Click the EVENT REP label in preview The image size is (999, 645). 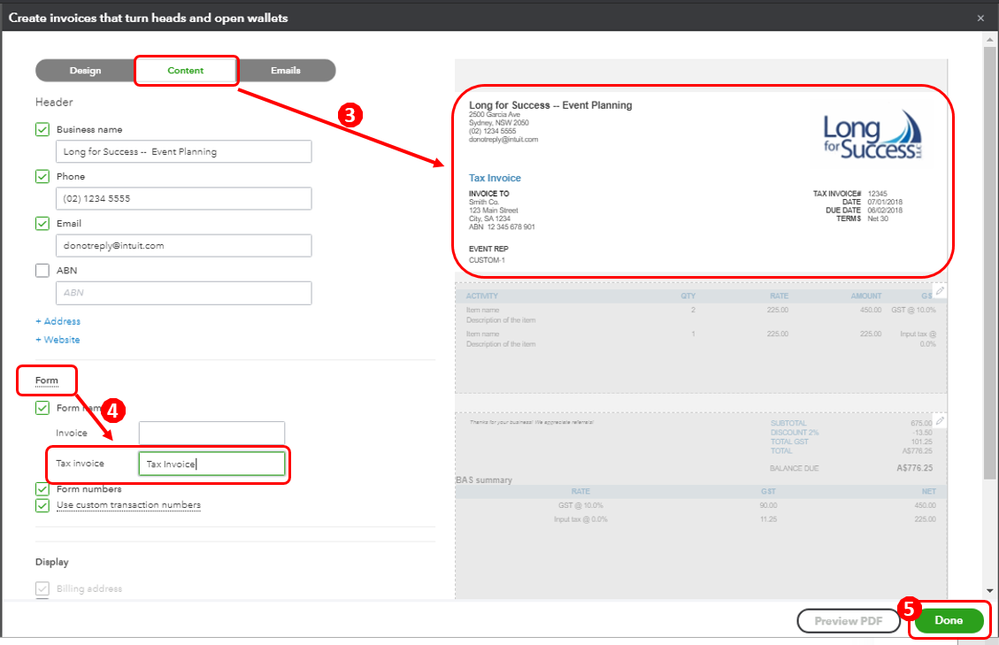489,249
